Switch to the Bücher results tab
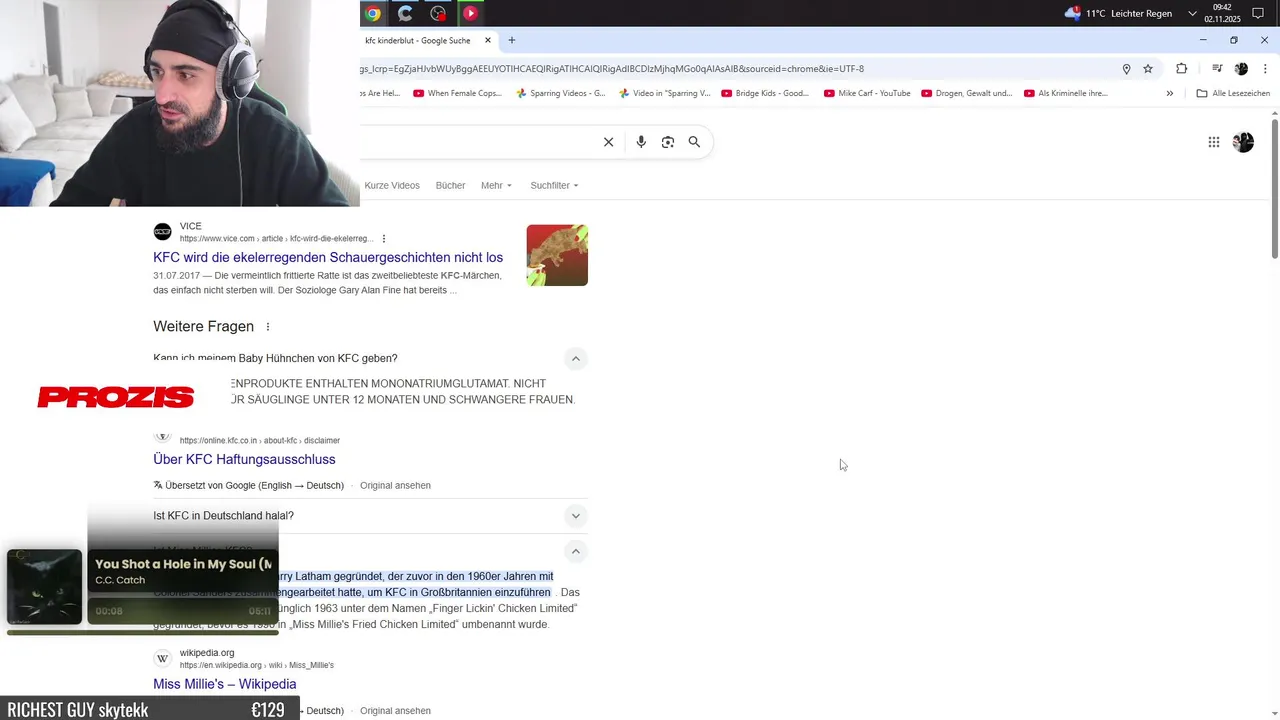This screenshot has height=720, width=1280. tap(450, 185)
